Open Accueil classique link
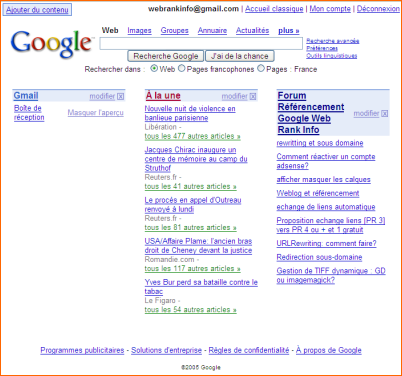402x376 pixels. point(274,9)
